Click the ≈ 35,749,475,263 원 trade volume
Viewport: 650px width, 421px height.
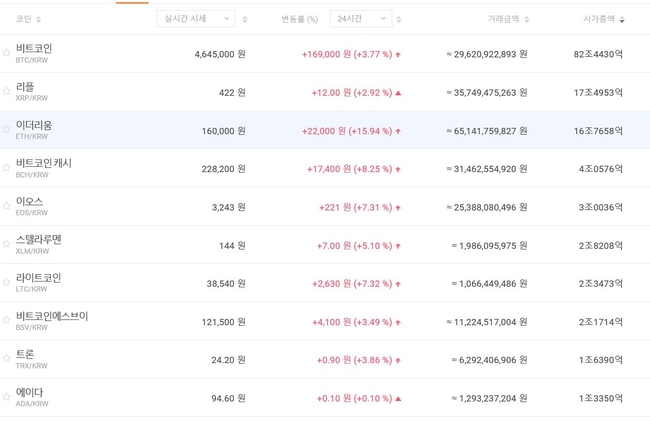coord(487,93)
